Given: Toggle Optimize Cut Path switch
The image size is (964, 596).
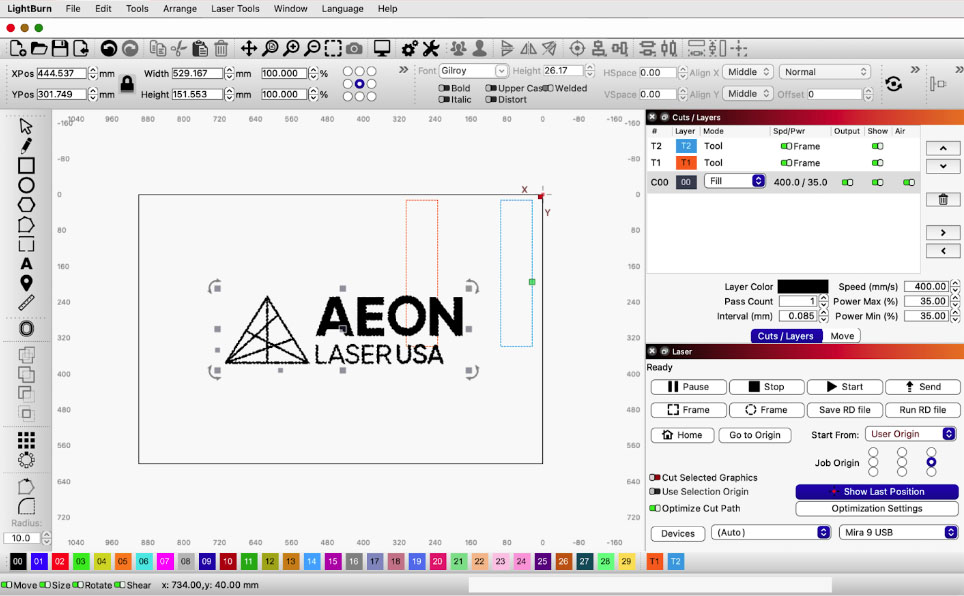Looking at the screenshot, I should 655,508.
